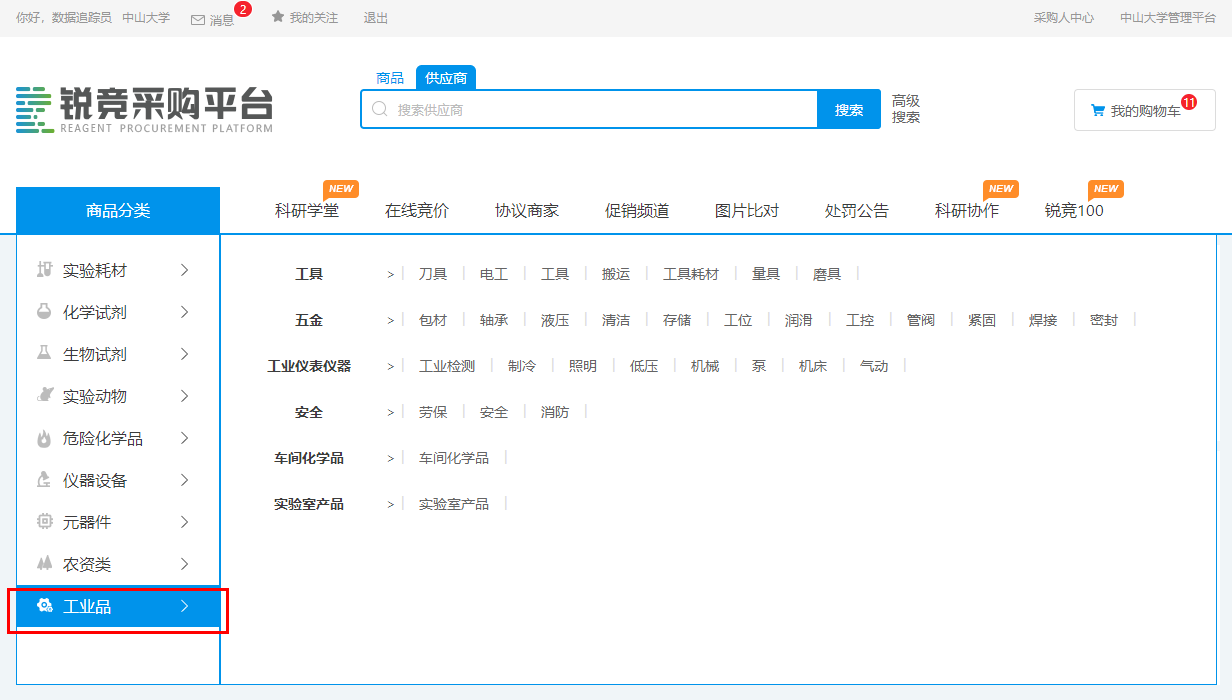Screen dimensions: 1232x700
Task: Click the 锐竞采购平台 logo
Action: pyautogui.click(x=144, y=109)
